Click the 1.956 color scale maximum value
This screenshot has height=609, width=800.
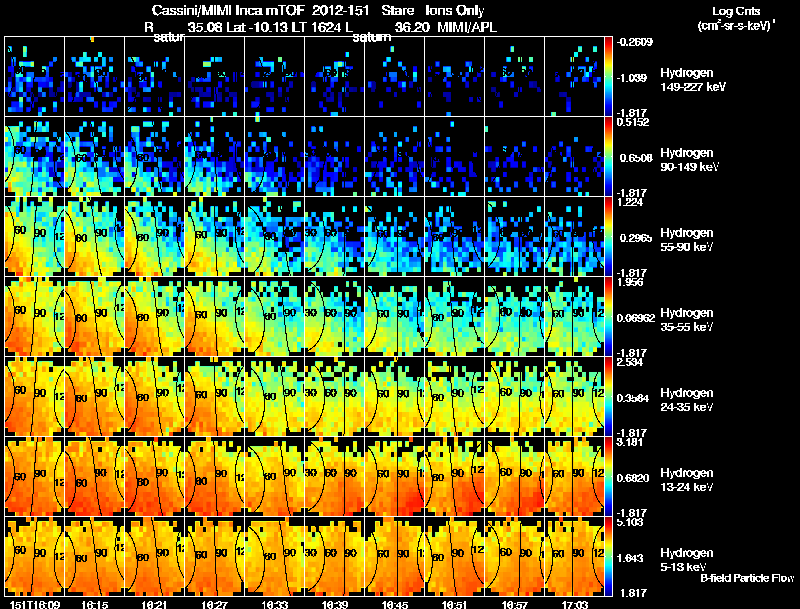tap(630, 283)
